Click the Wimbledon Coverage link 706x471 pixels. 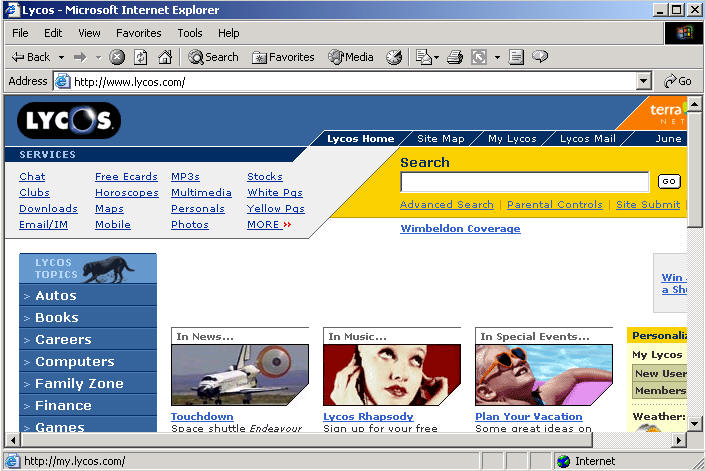460,229
